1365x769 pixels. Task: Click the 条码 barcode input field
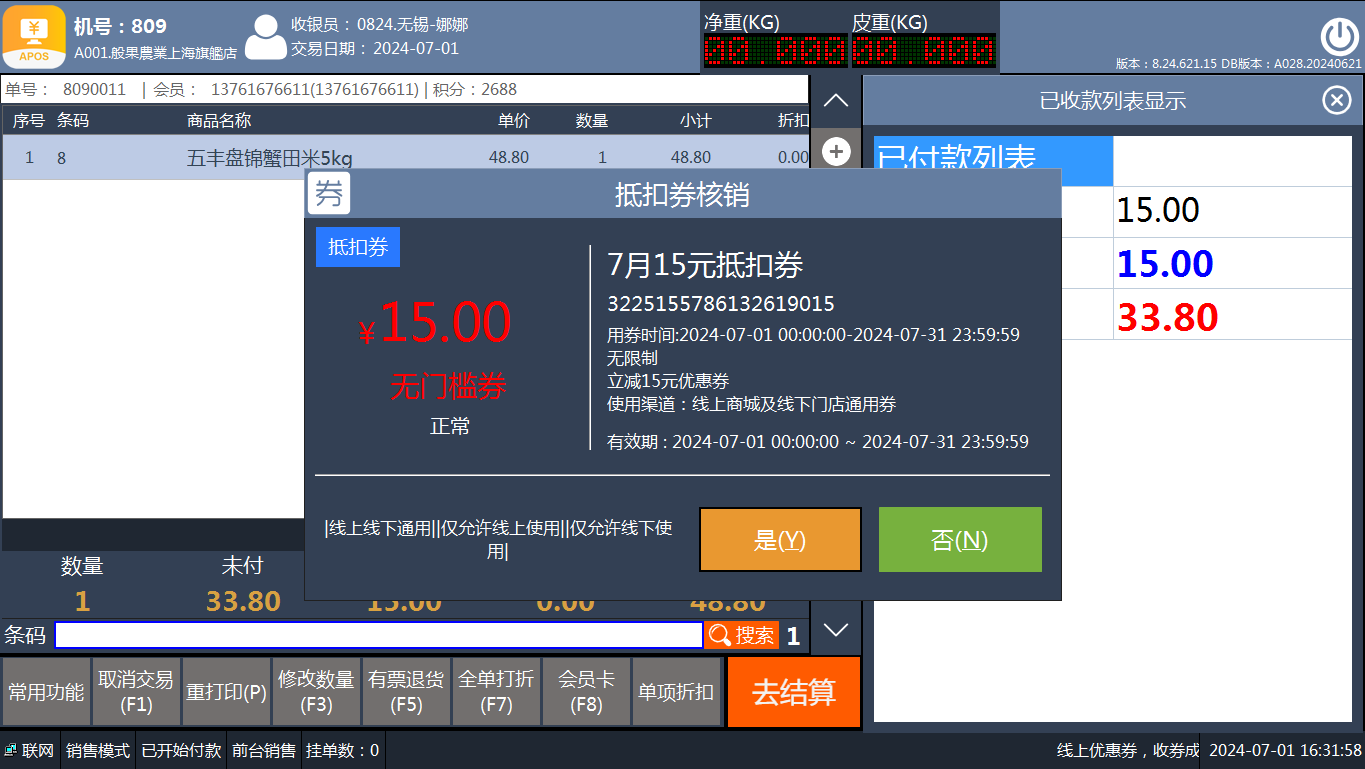(379, 635)
